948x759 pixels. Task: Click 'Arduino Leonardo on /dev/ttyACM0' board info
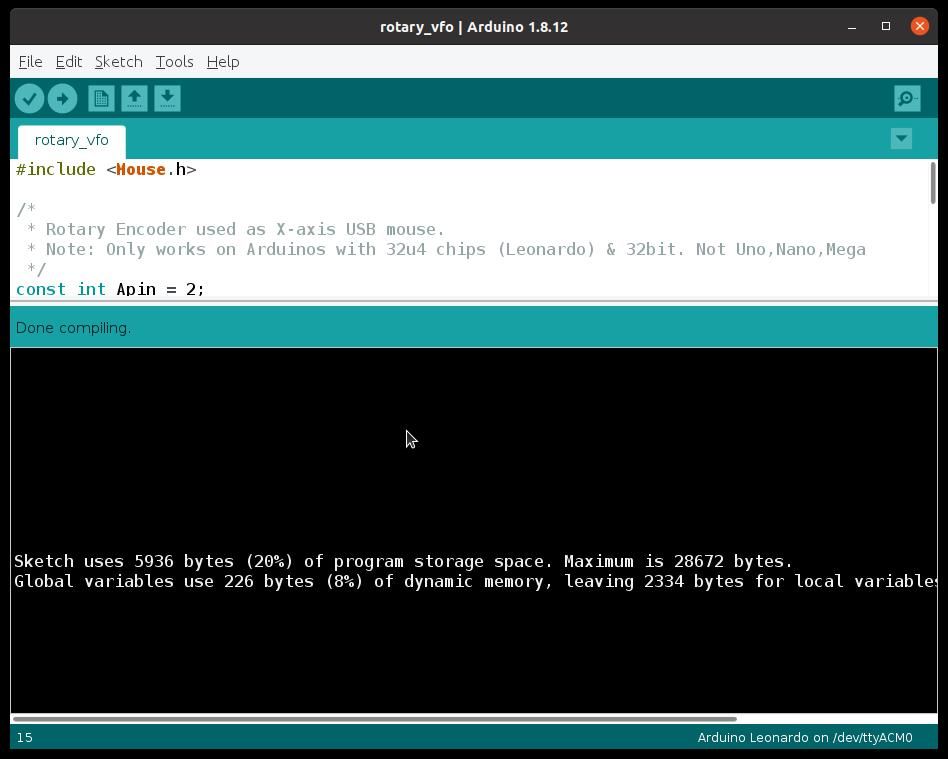point(805,738)
